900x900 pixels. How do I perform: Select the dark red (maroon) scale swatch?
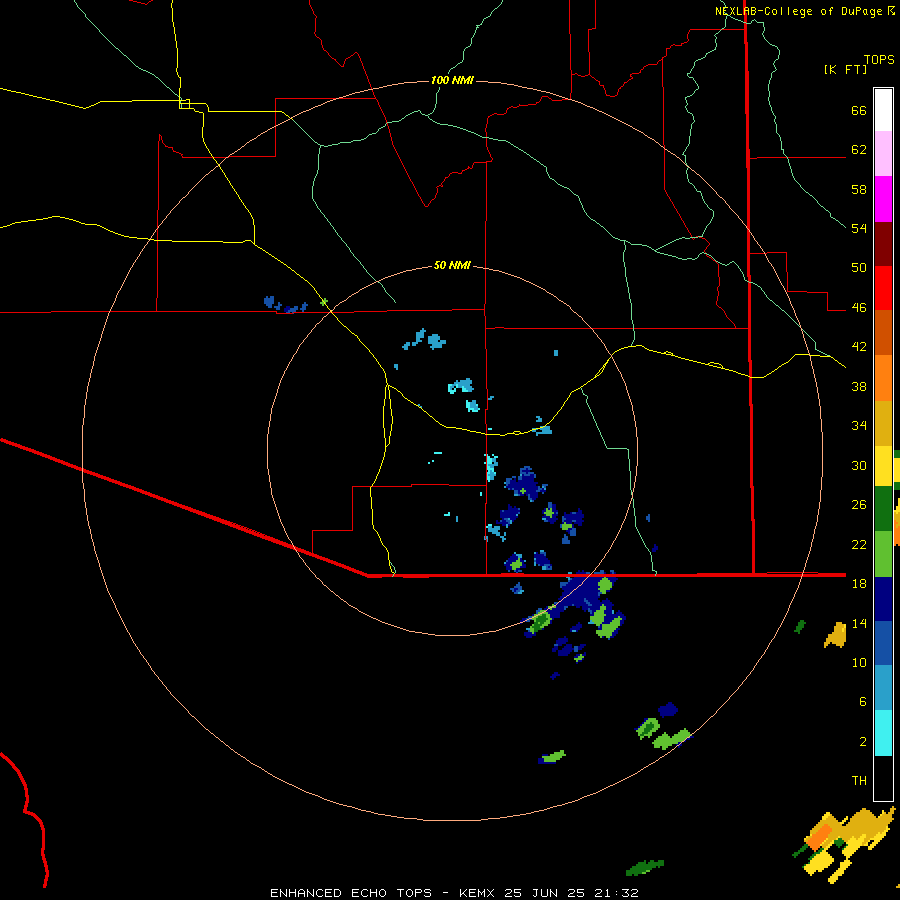point(883,243)
